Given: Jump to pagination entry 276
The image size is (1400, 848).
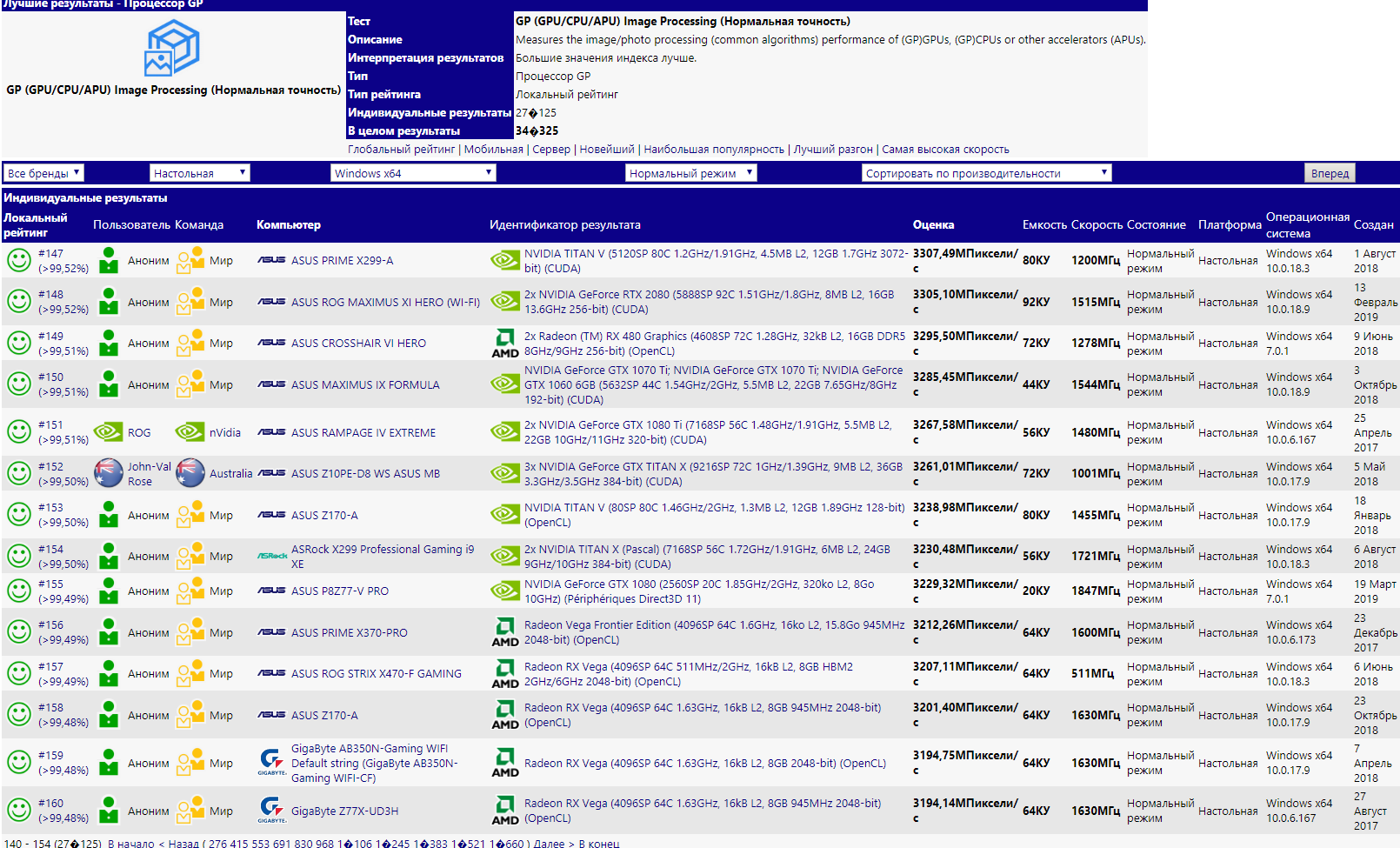Looking at the screenshot, I should (x=217, y=843).
